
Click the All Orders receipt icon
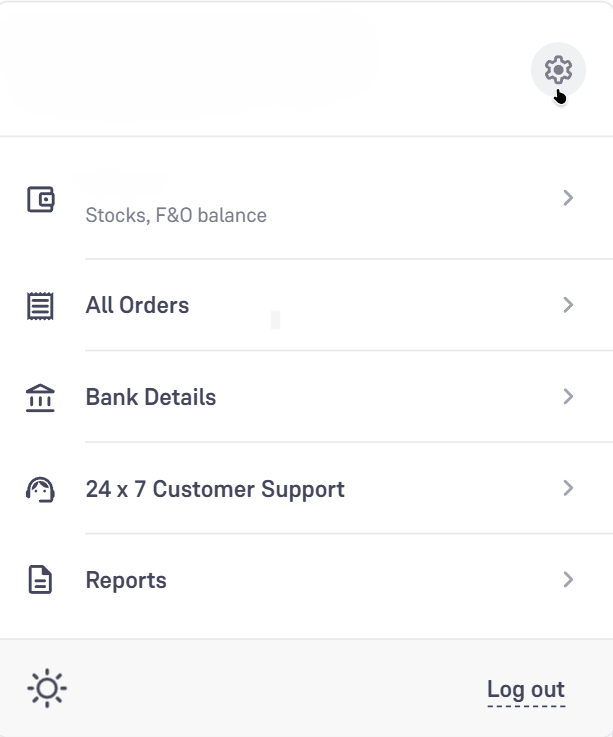(x=40, y=305)
